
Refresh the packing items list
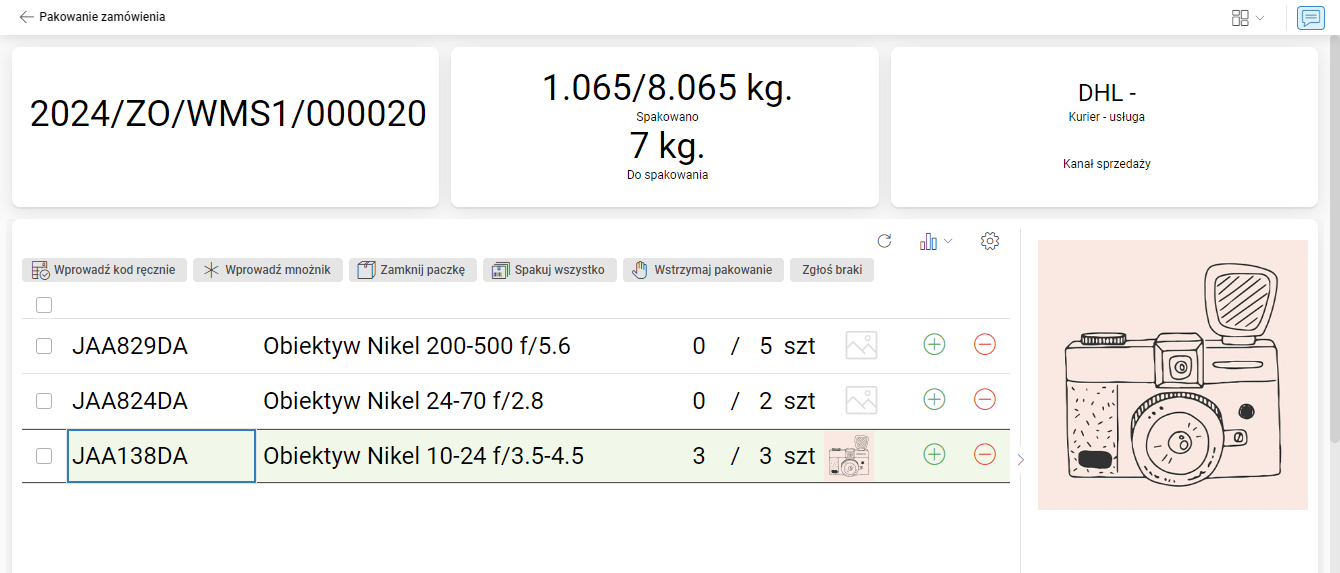click(884, 241)
